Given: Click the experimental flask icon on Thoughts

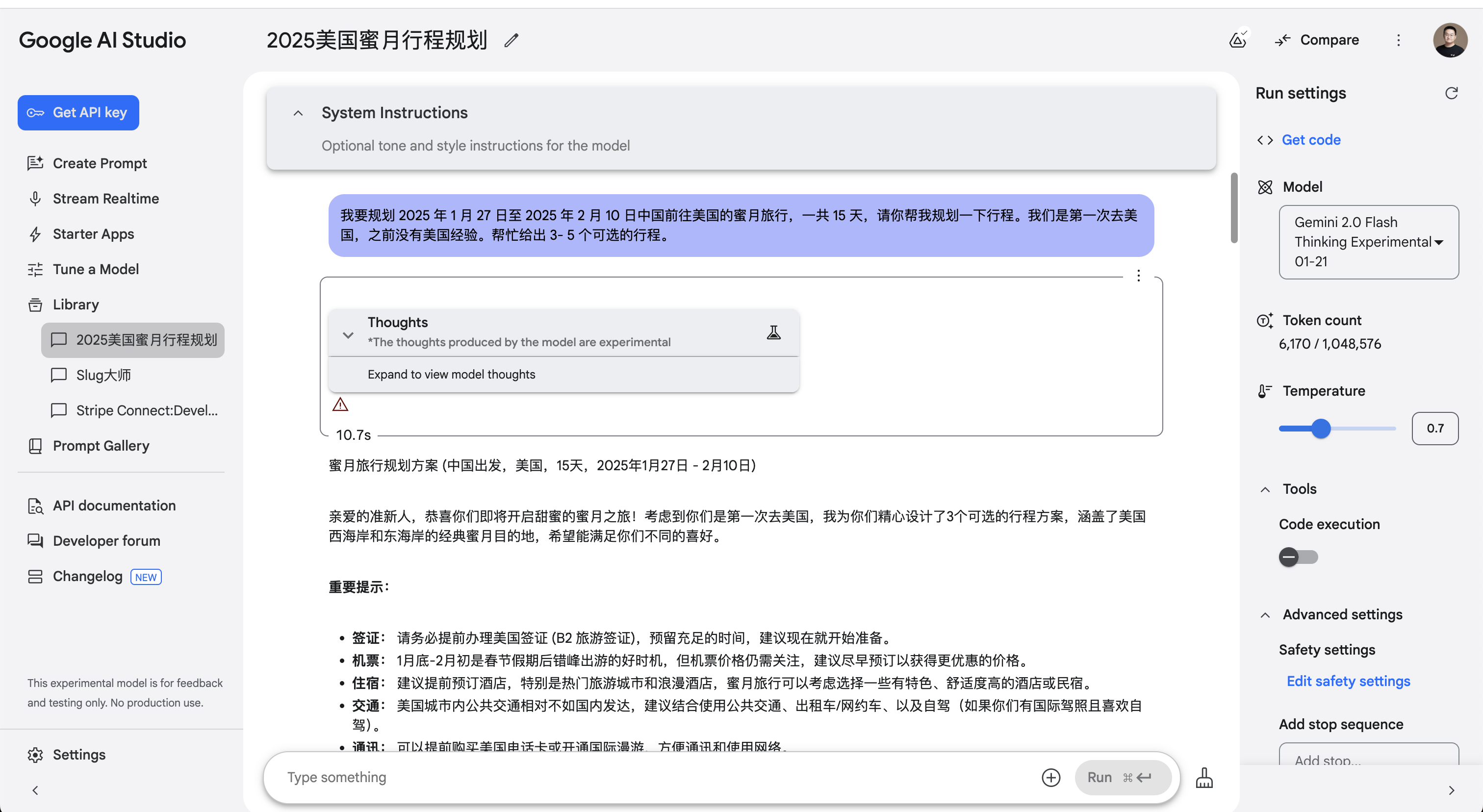Looking at the screenshot, I should tap(774, 332).
